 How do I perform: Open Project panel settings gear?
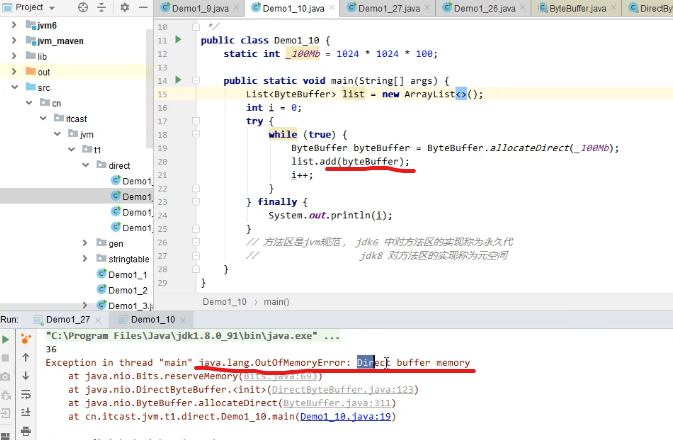(x=124, y=7)
